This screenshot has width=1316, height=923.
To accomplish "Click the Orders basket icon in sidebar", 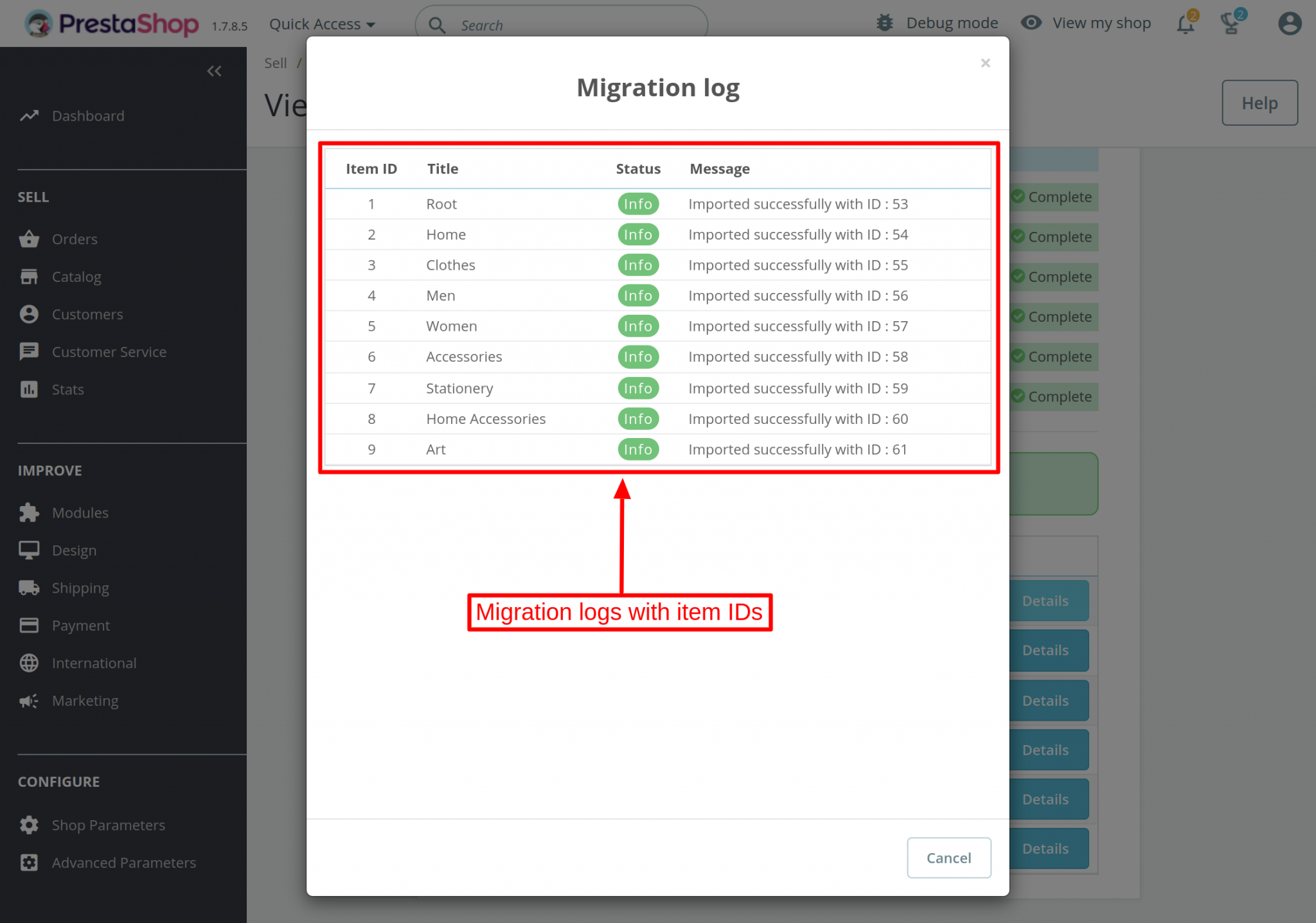I will tap(29, 239).
